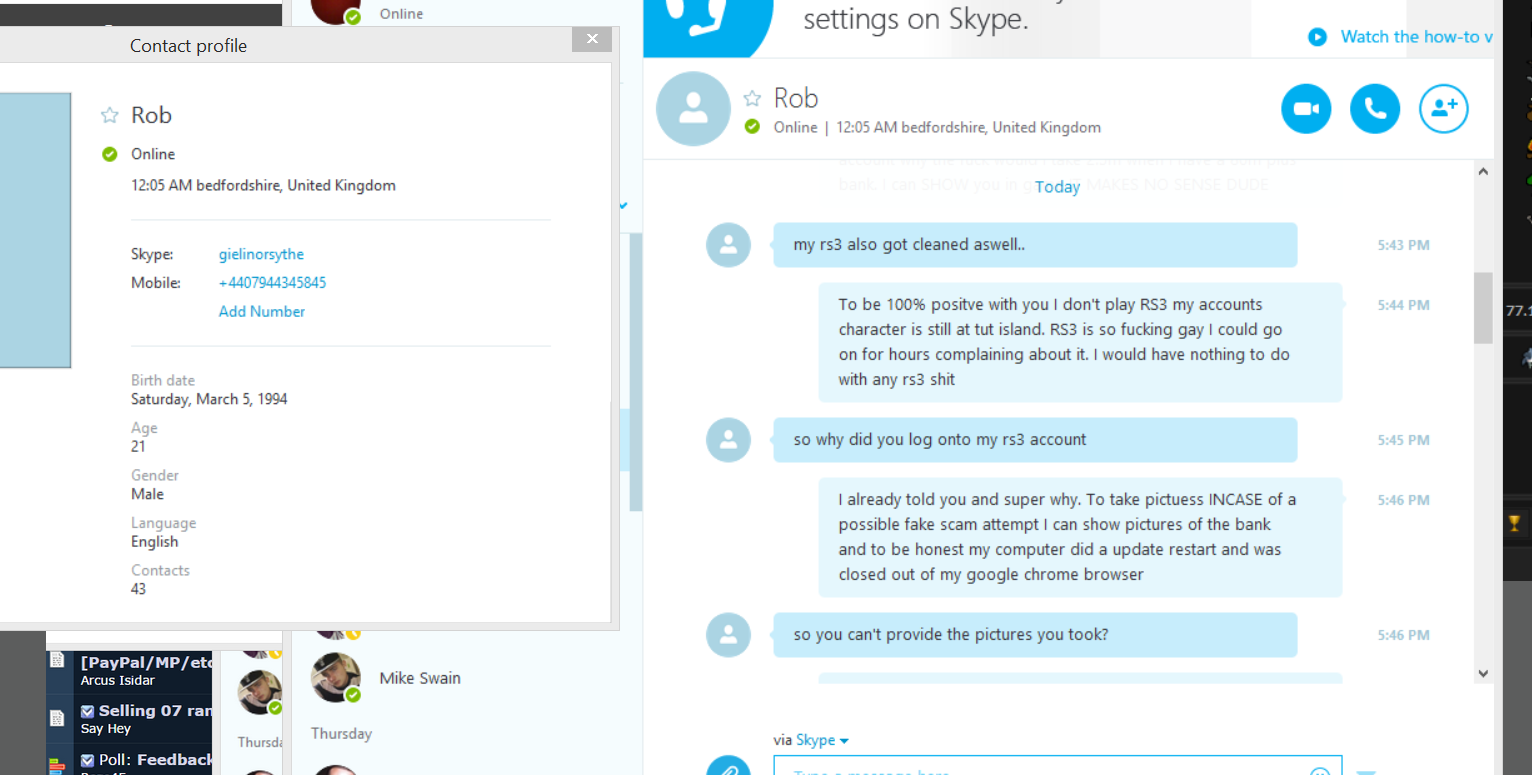This screenshot has height=775, width=1532.
Task: Click sender avatar beside 'my rs3 also got cleaned'
Action: (728, 245)
